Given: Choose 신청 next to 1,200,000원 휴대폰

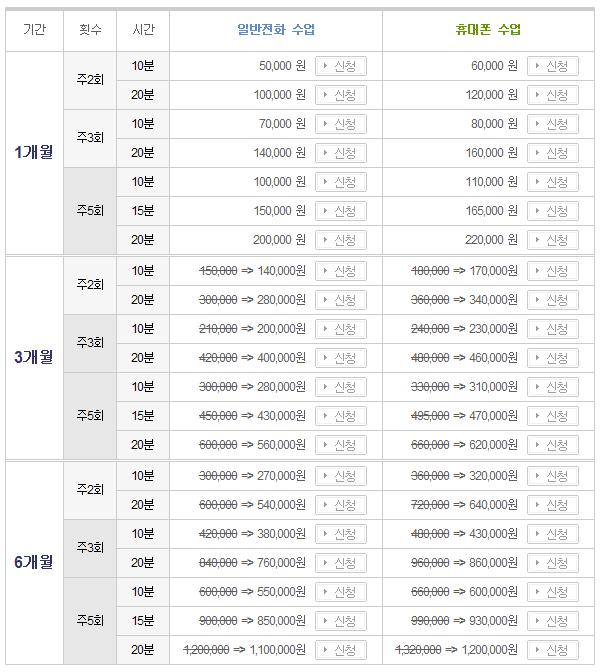Looking at the screenshot, I should tap(553, 650).
